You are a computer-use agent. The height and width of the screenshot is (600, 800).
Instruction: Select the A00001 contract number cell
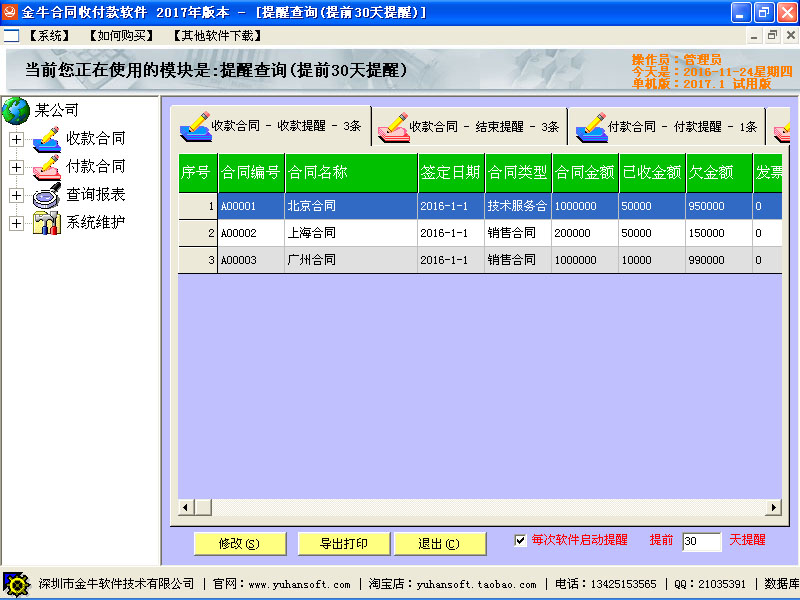252,206
